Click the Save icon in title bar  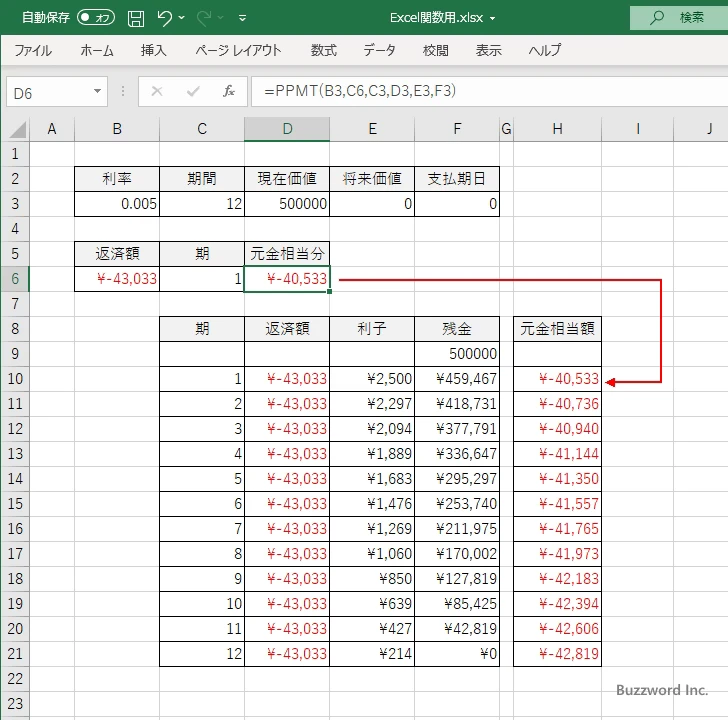136,18
